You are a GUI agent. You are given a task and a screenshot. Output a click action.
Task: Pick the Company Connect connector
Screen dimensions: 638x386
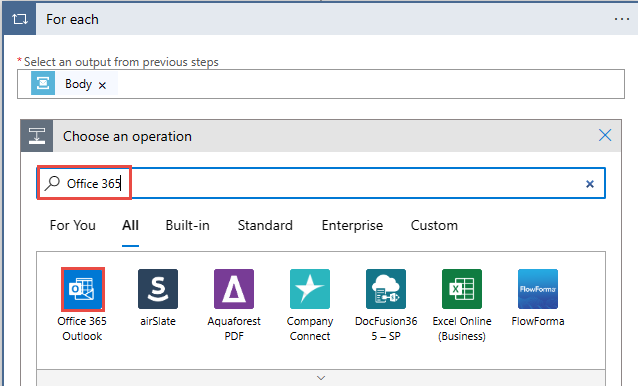[x=310, y=289]
